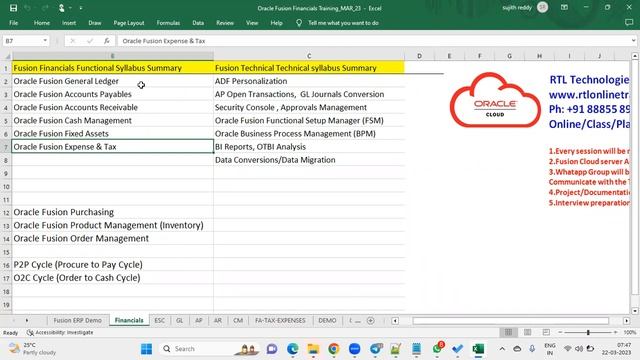
Task: Open the comments pane icon
Action: (x=629, y=23)
